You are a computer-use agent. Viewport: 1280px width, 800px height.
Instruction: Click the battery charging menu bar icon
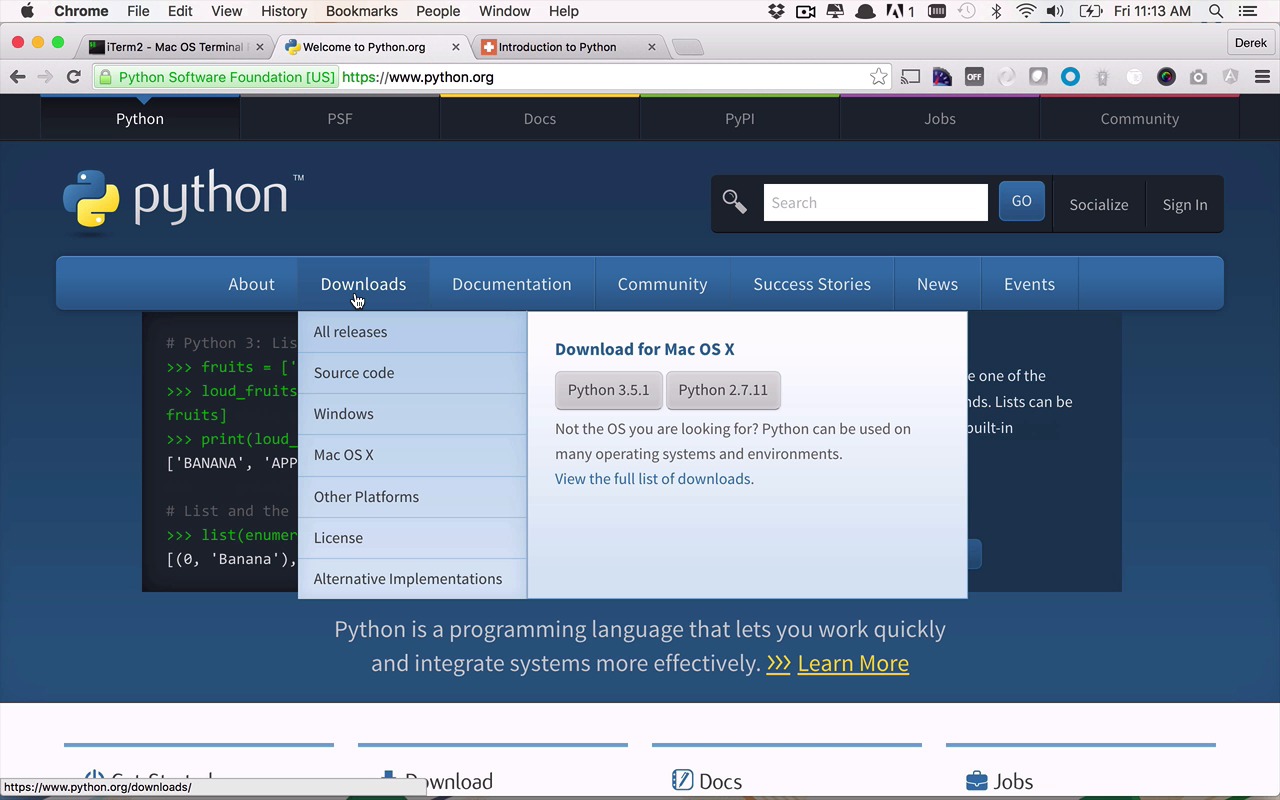pos(1090,11)
